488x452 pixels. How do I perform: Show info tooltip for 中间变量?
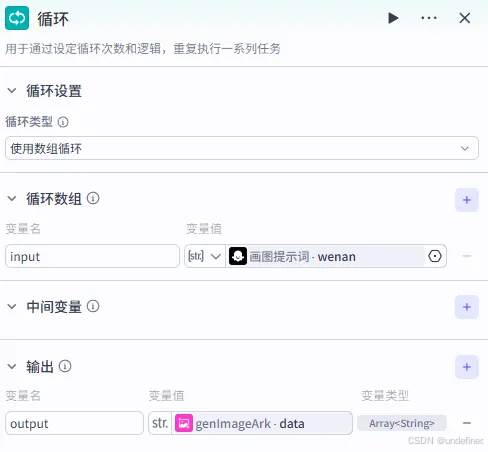93,306
